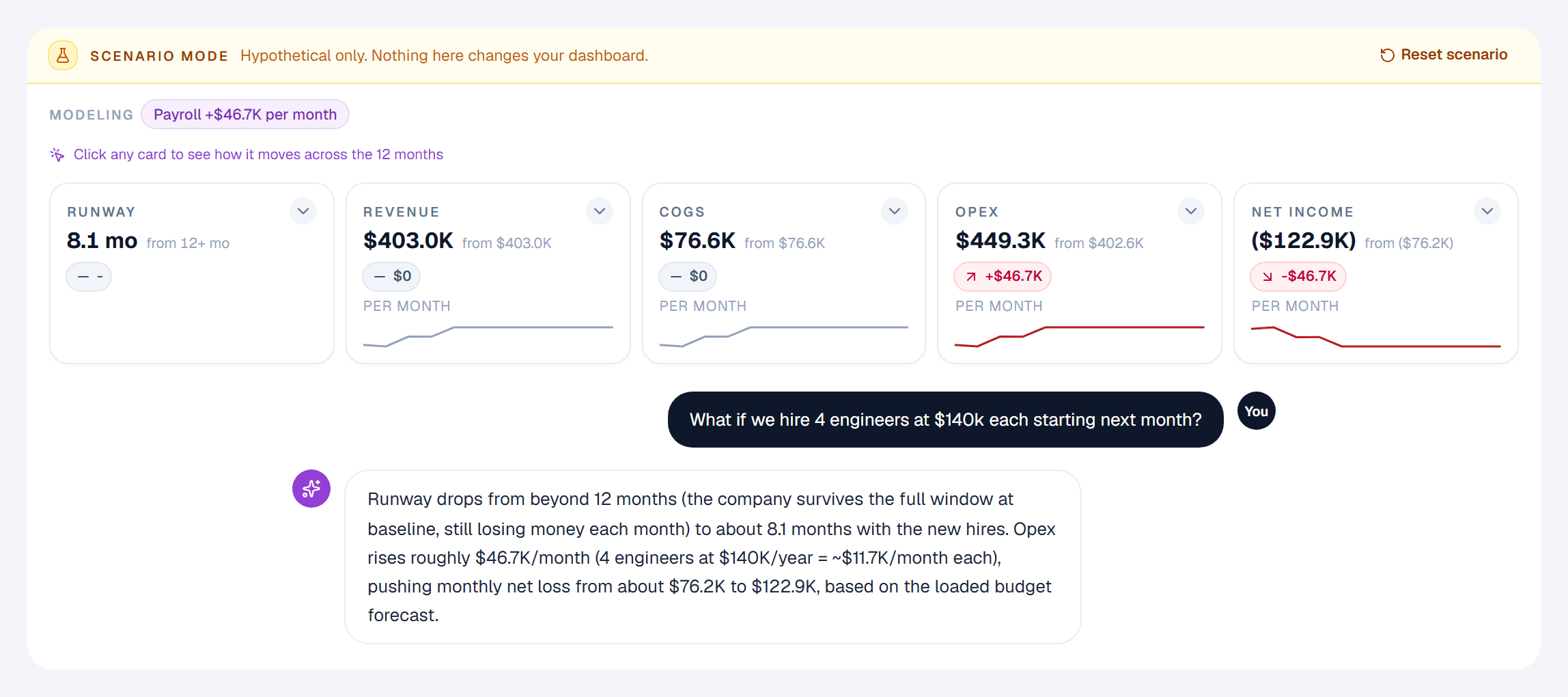Click the Net Income red sparkline chart
The width and height of the screenshot is (1568, 697).
click(x=1375, y=337)
